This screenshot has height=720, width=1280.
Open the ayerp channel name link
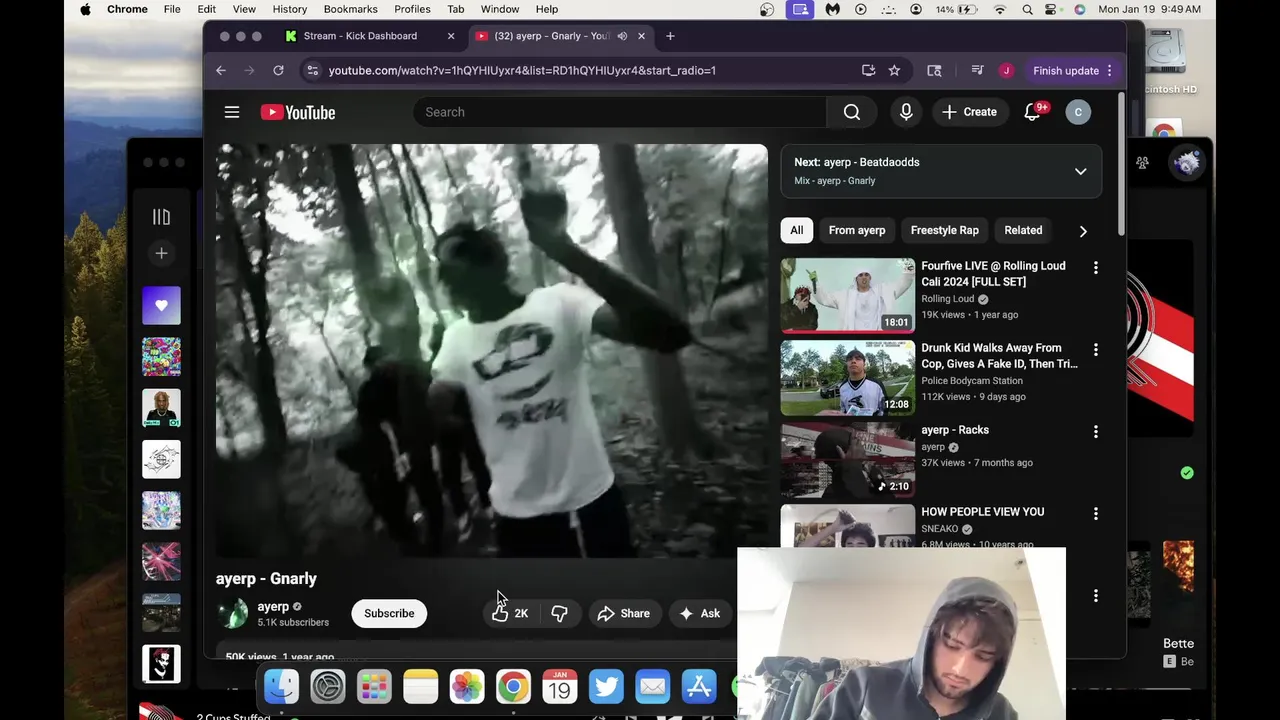tap(273, 606)
